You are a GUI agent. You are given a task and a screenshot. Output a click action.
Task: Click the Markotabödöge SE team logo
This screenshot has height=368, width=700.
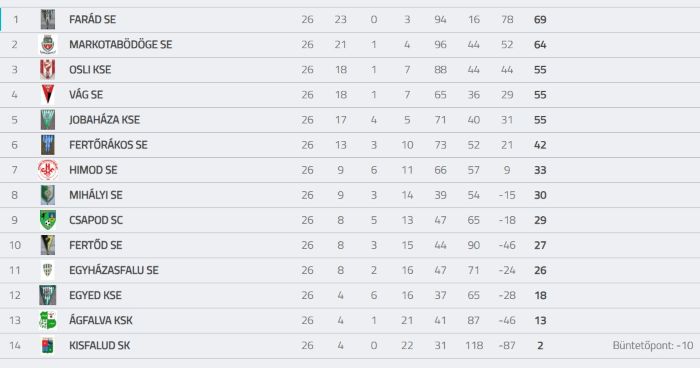click(x=48, y=45)
